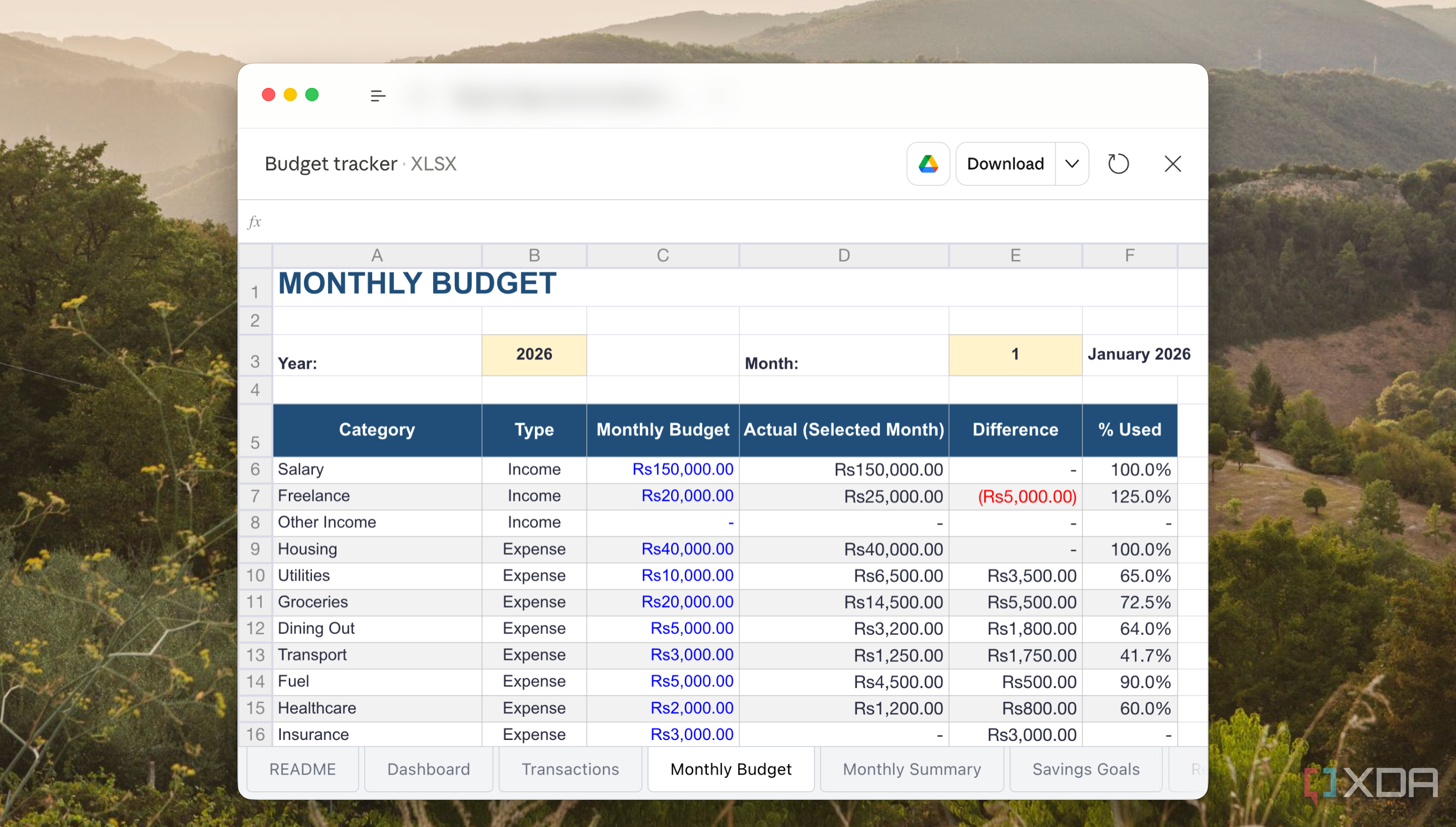Click the Year: label cell

[377, 355]
